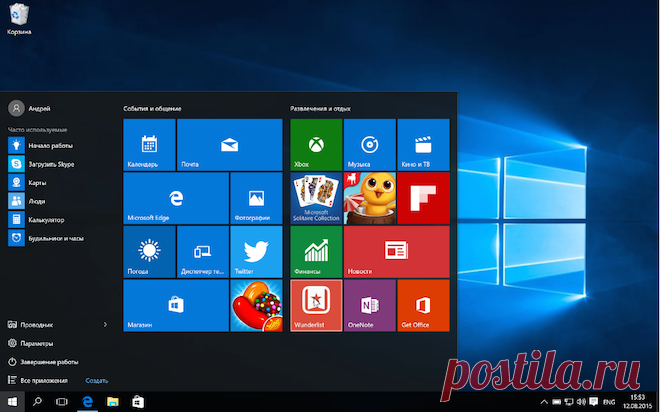The image size is (660, 412).
Task: Open the Xbox tile
Action: [x=316, y=144]
